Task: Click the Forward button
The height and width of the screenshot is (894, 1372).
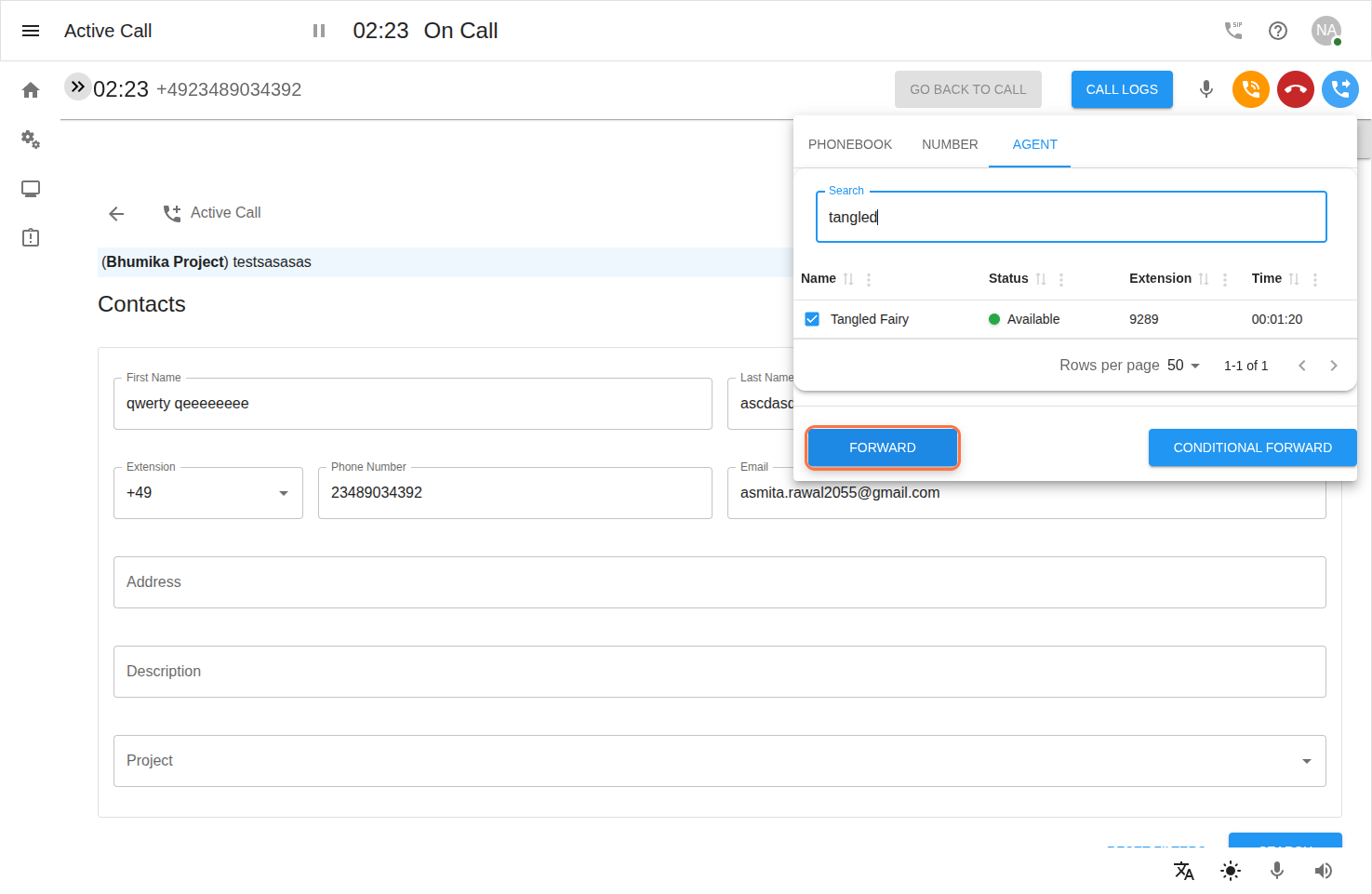Action: pyautogui.click(x=882, y=447)
